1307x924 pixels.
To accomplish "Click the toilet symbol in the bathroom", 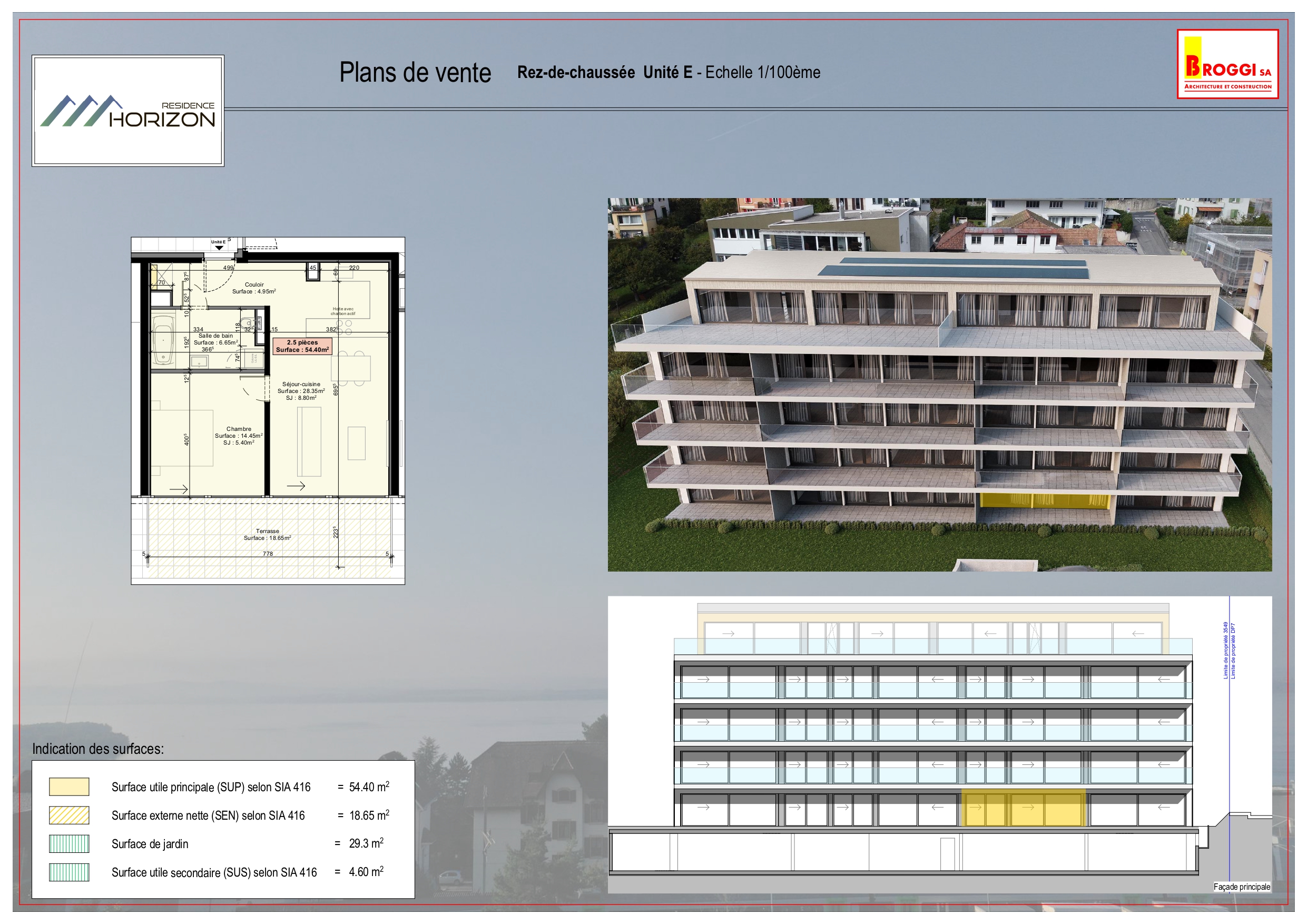I will click(x=247, y=323).
